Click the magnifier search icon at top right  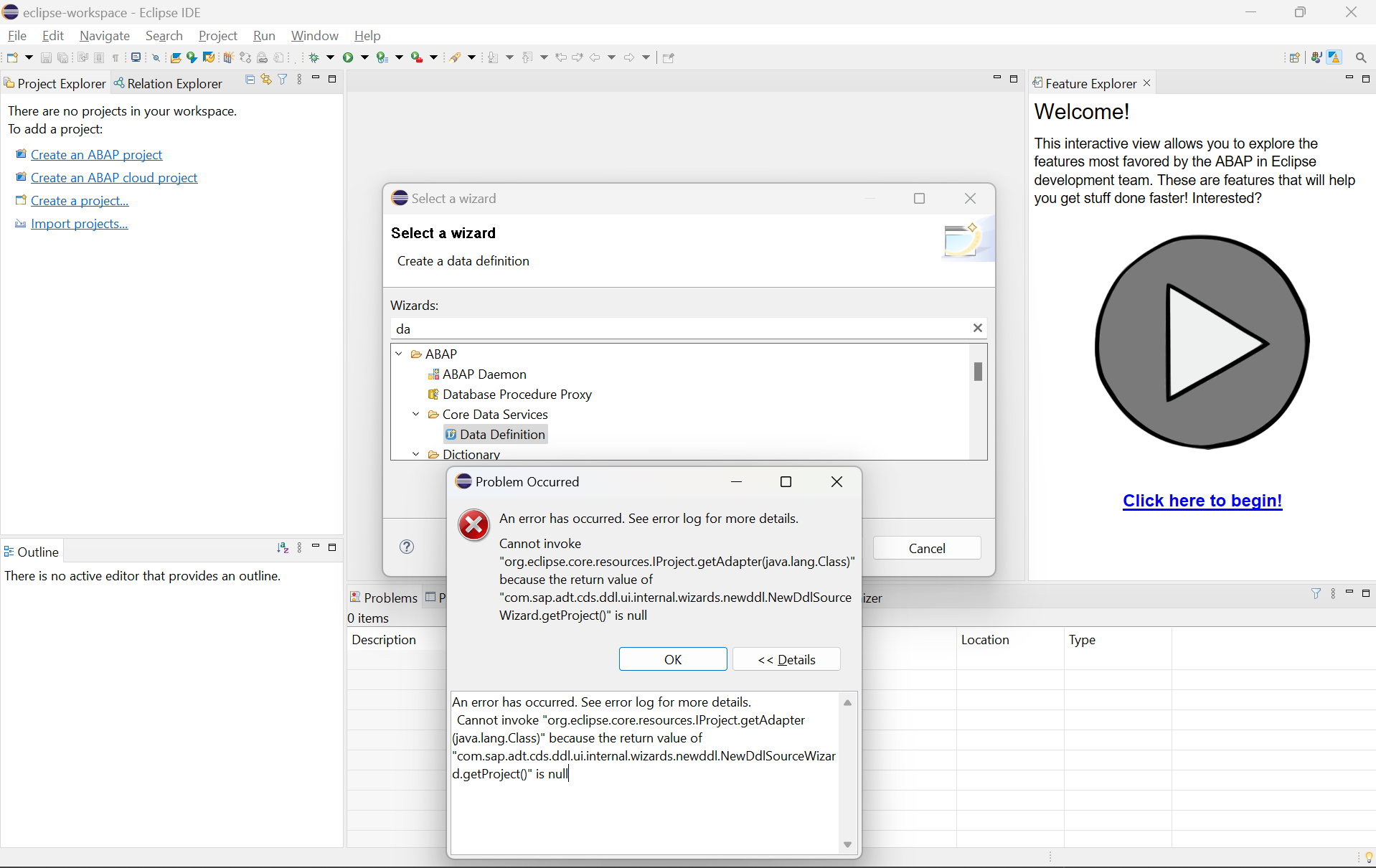[1361, 57]
